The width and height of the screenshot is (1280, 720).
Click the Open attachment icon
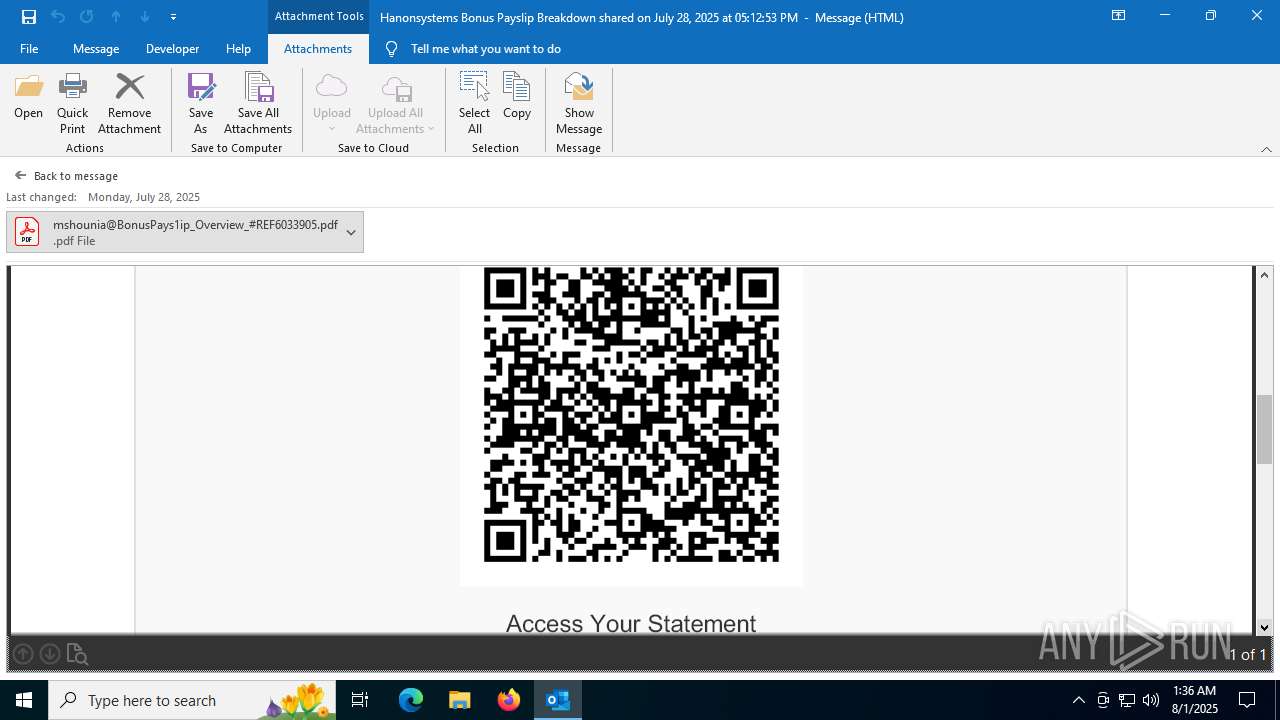click(x=28, y=97)
